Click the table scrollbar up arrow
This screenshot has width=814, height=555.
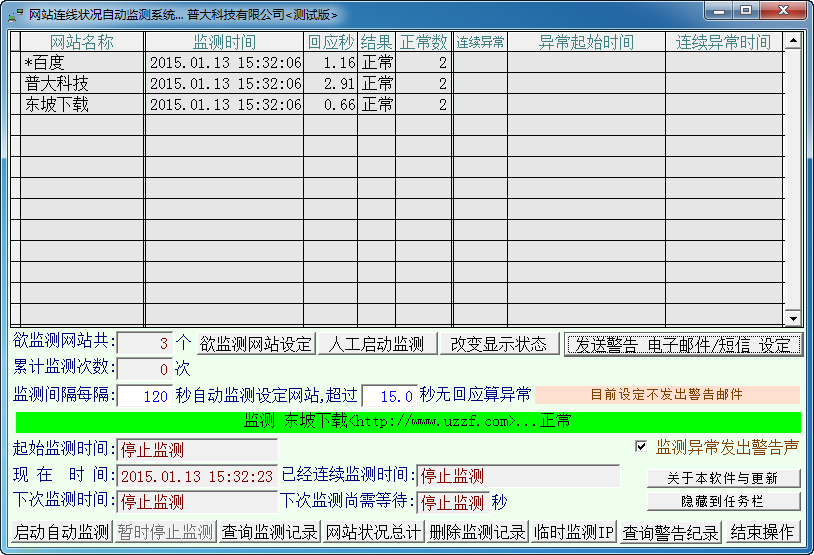click(793, 40)
